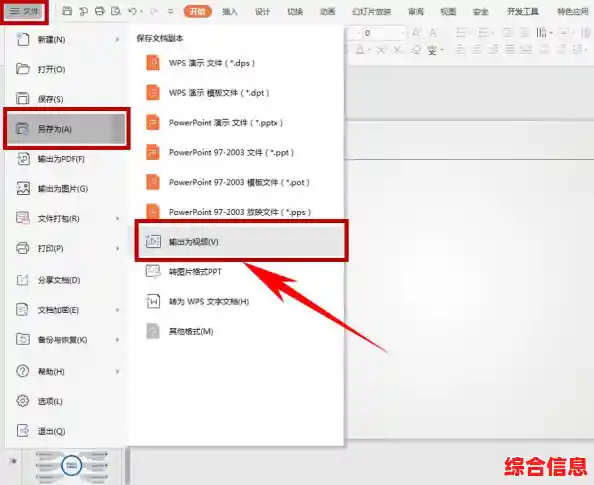This screenshot has height=485, width=594.
Task: Select 文件打包(R) in file menu
Action: [67, 219]
